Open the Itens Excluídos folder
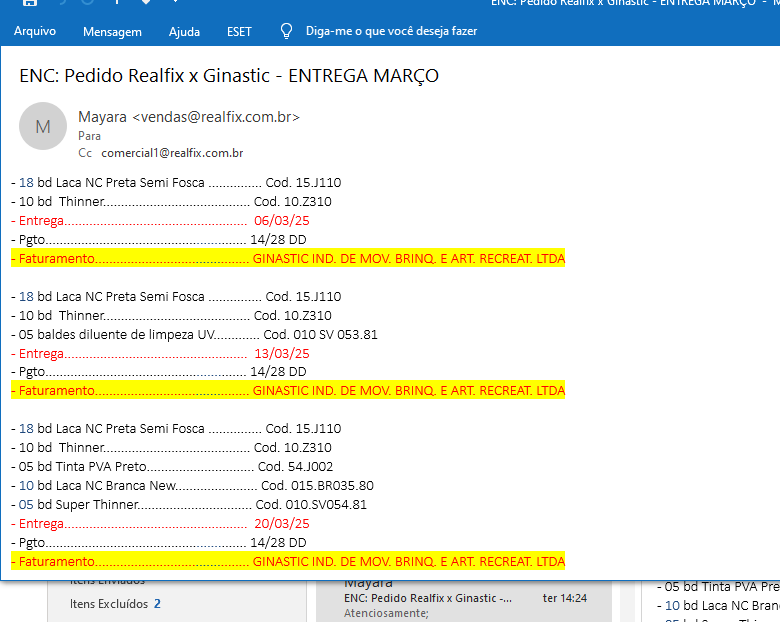Image resolution: width=780 pixels, height=622 pixels. tap(109, 604)
